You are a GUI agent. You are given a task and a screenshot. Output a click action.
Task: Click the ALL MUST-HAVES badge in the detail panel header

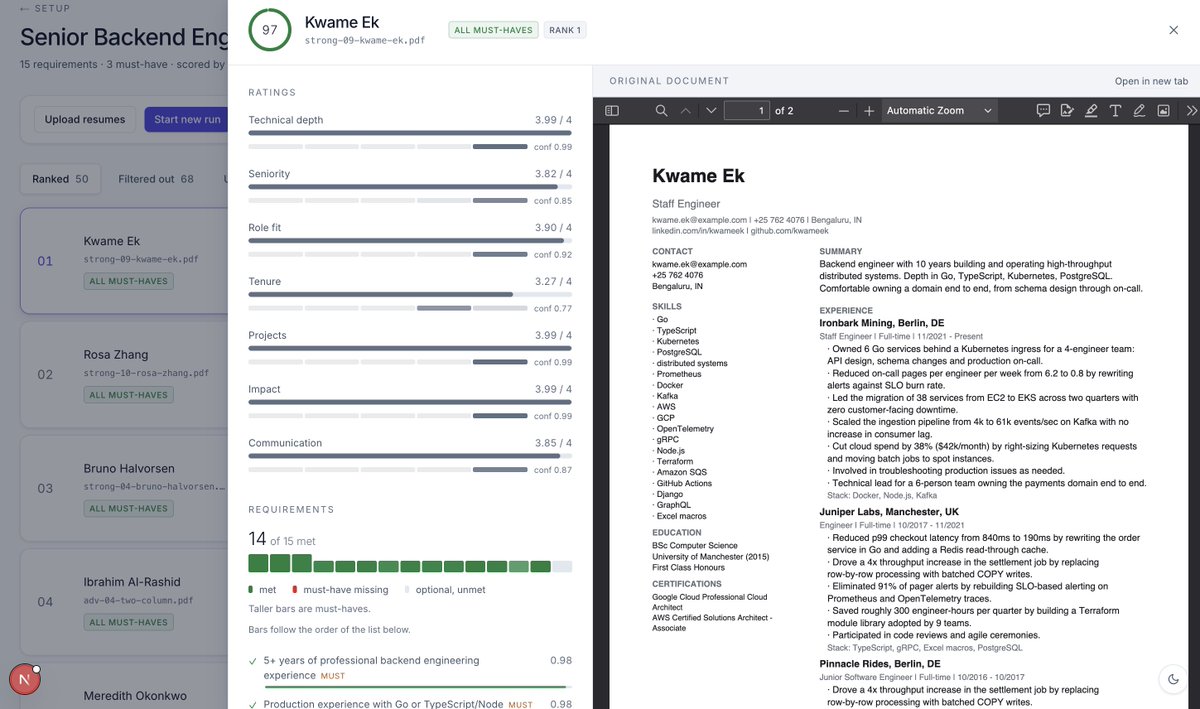pos(493,30)
